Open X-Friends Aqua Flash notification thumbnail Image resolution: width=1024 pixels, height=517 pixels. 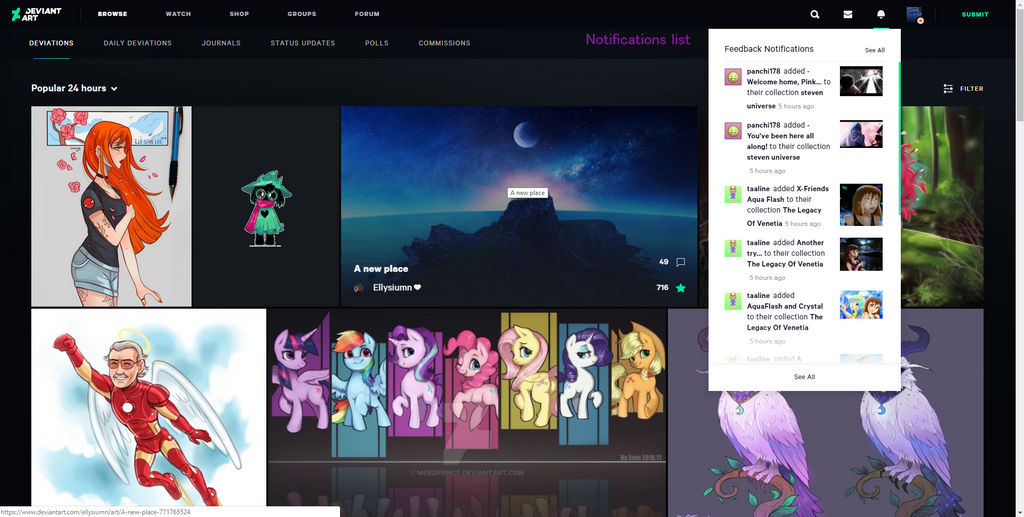[861, 205]
